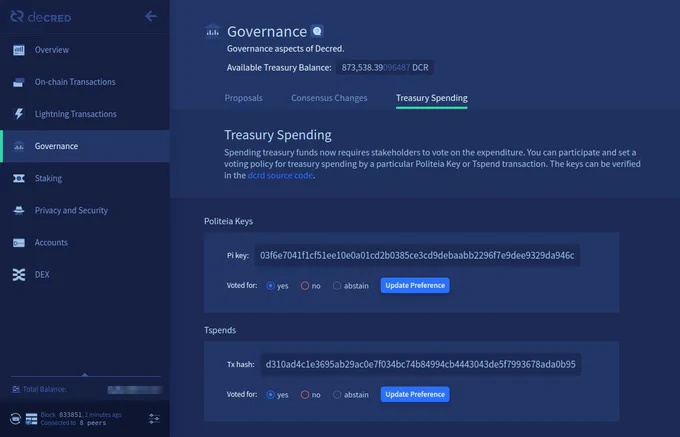Click the Total Balance icon

tap(16, 389)
